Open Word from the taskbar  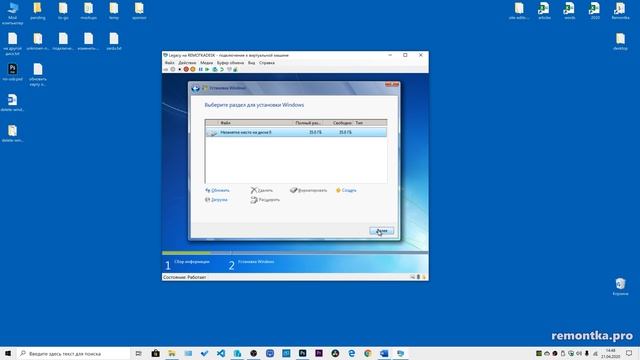[384, 353]
